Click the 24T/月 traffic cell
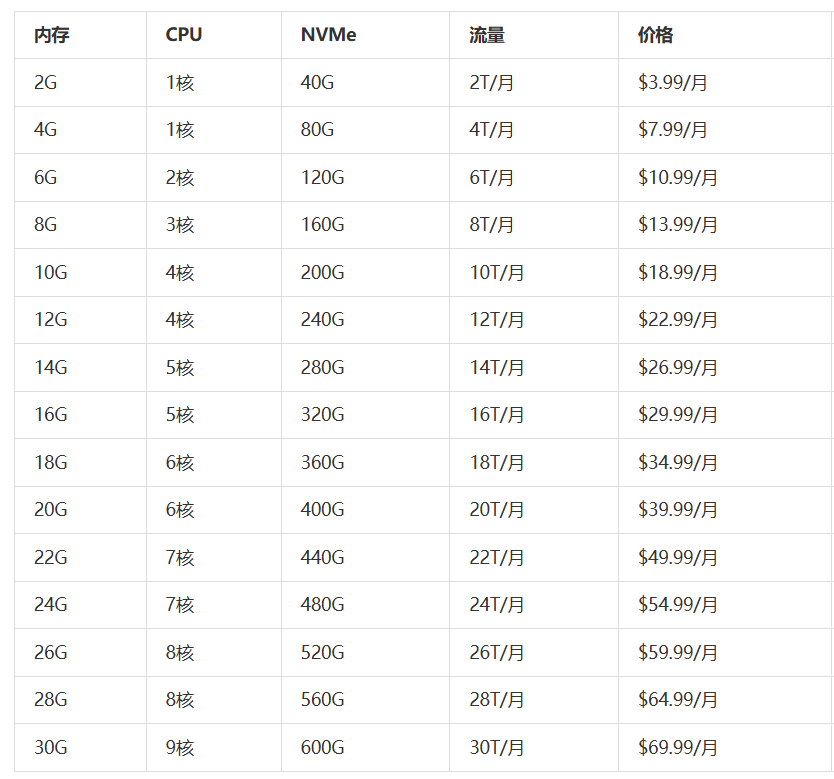Screen dimensions: 834x779 (497, 605)
